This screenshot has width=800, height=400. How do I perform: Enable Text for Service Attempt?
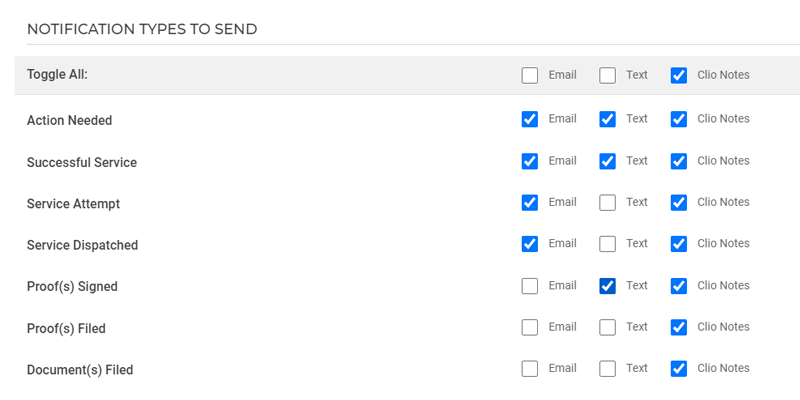click(x=607, y=202)
